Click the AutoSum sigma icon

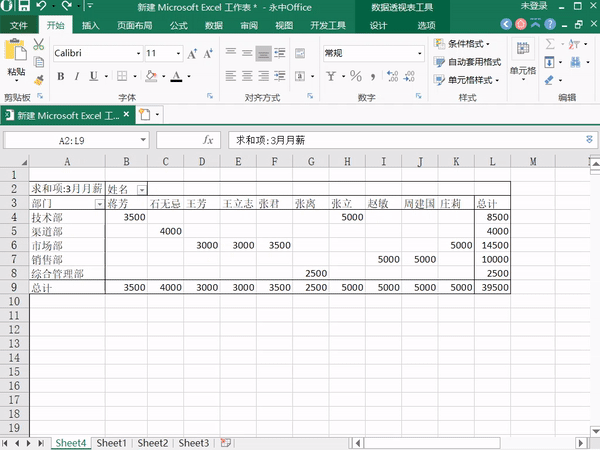(550, 44)
